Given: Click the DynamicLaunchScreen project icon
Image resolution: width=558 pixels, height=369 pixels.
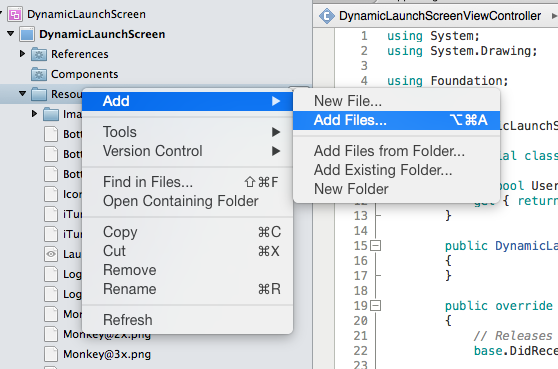Looking at the screenshot, I should [x=27, y=34].
